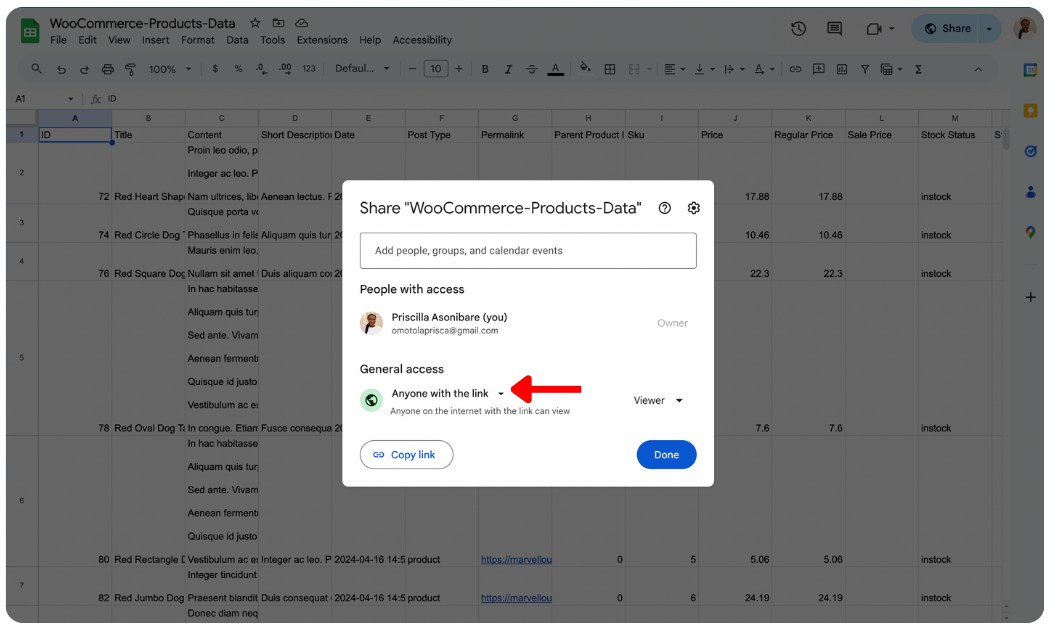Open comments icon in header
The height and width of the screenshot is (630, 1050).
834,29
